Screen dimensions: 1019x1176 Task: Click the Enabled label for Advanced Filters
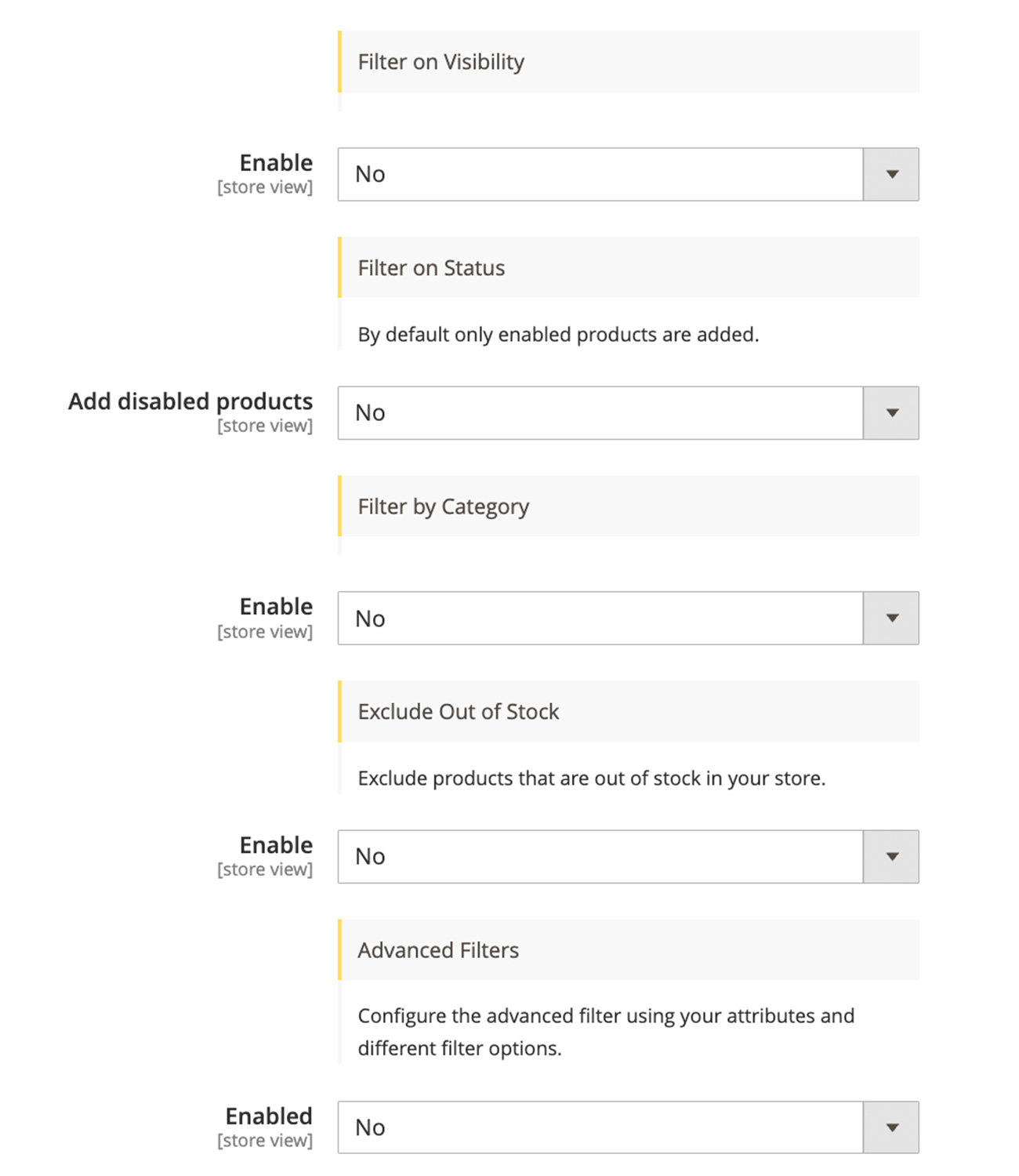click(269, 1116)
